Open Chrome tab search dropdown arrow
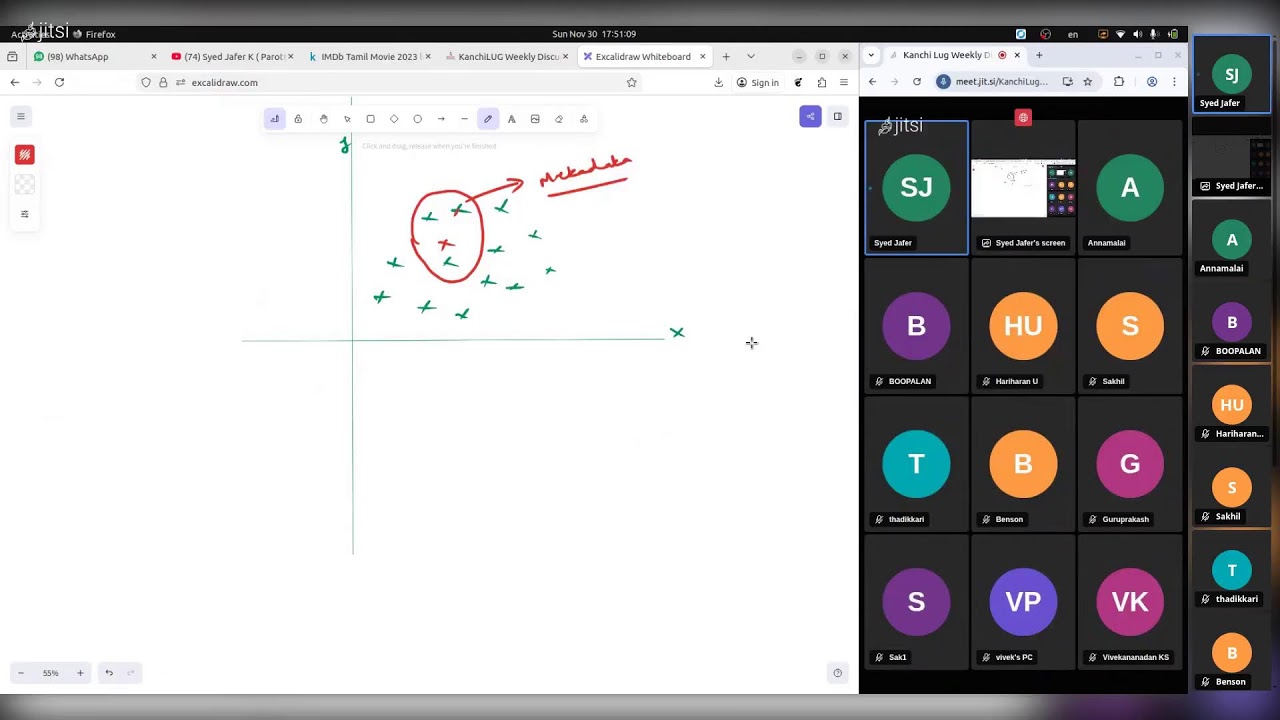Image resolution: width=1280 pixels, height=720 pixels. tap(871, 55)
